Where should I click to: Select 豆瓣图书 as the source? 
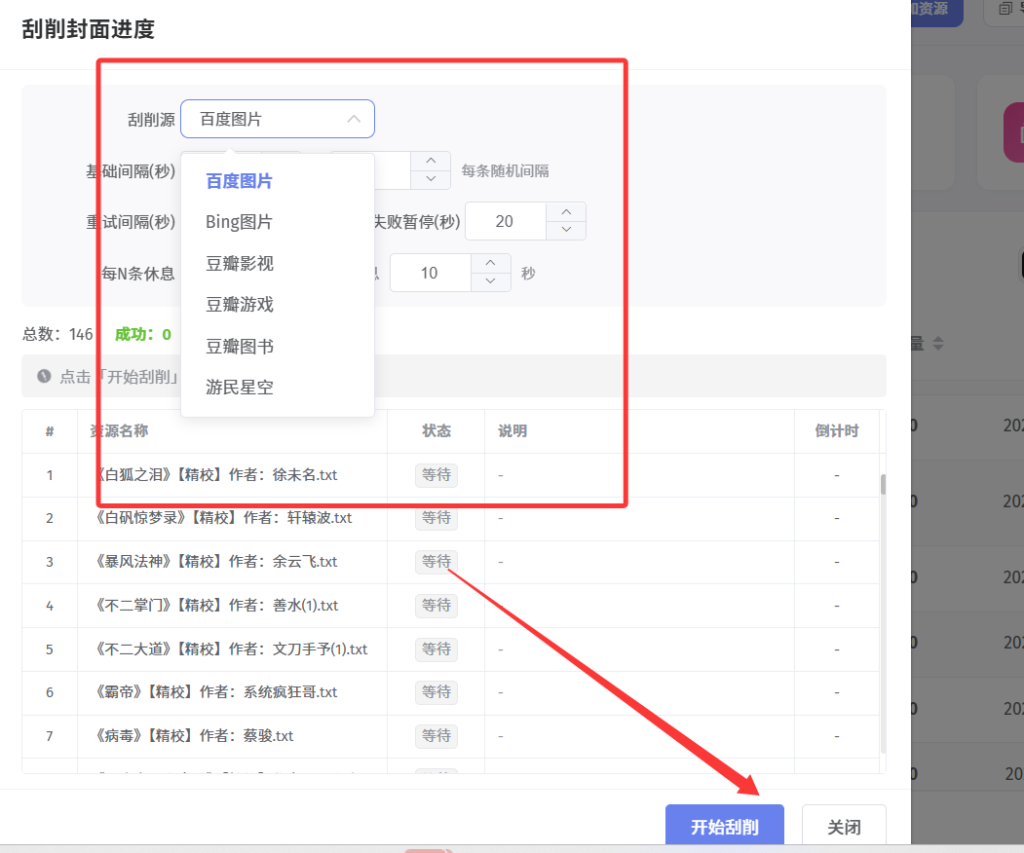tap(240, 346)
